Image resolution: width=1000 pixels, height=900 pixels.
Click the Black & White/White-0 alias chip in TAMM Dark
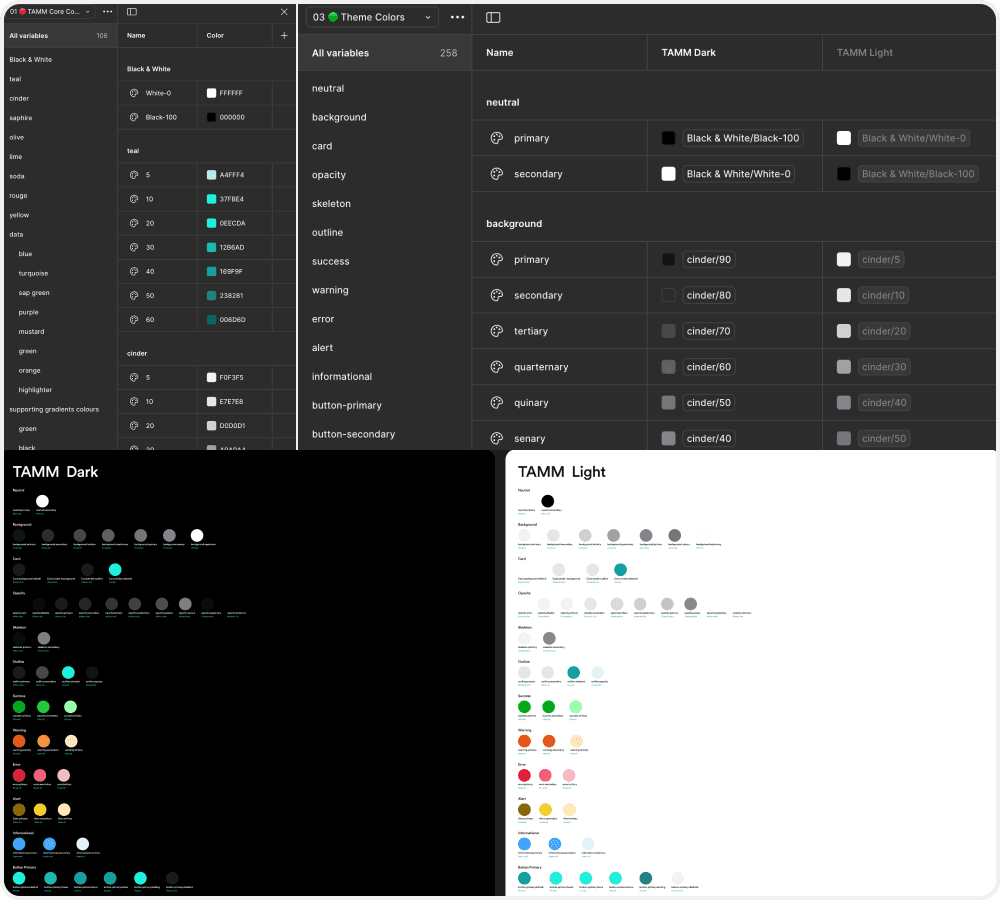[738, 173]
